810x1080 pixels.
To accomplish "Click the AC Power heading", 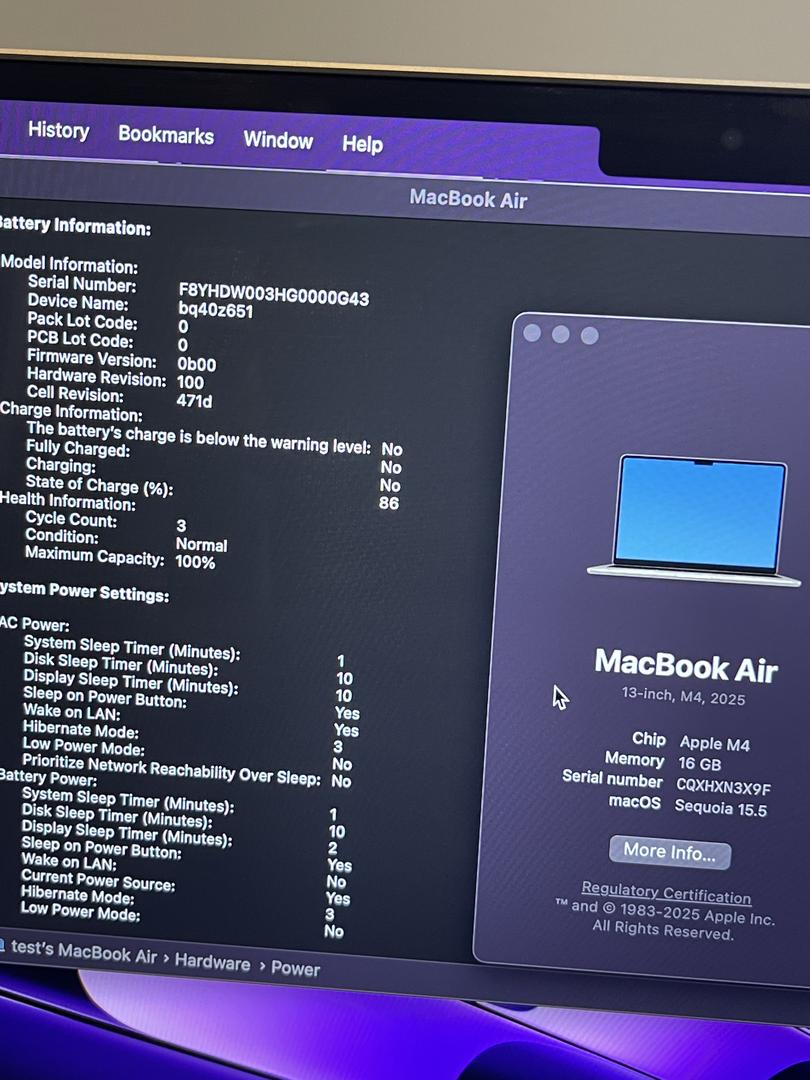I will (34, 624).
